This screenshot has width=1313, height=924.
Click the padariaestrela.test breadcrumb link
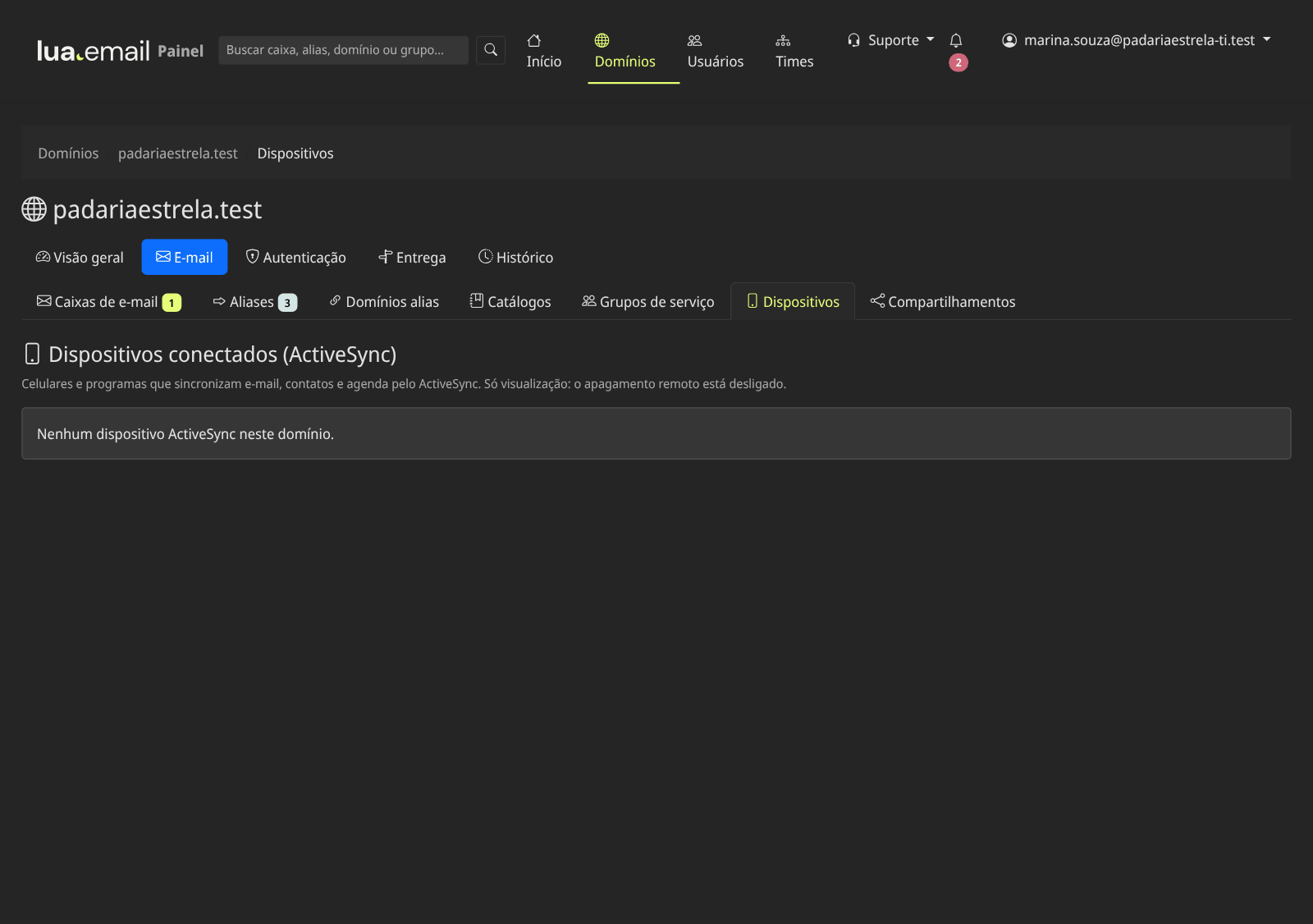178,153
